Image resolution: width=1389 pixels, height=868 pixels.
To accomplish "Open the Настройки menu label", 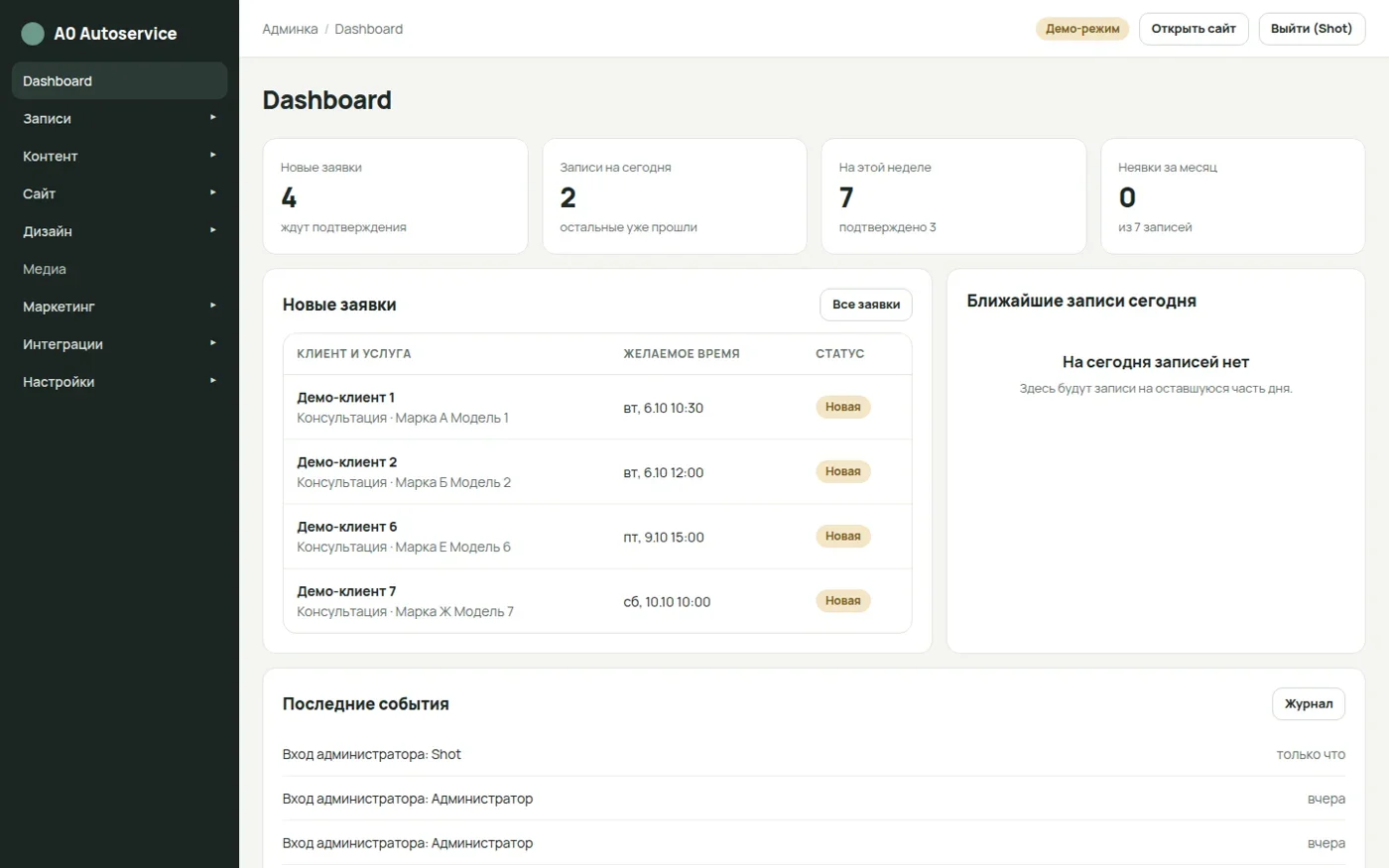I will (59, 383).
